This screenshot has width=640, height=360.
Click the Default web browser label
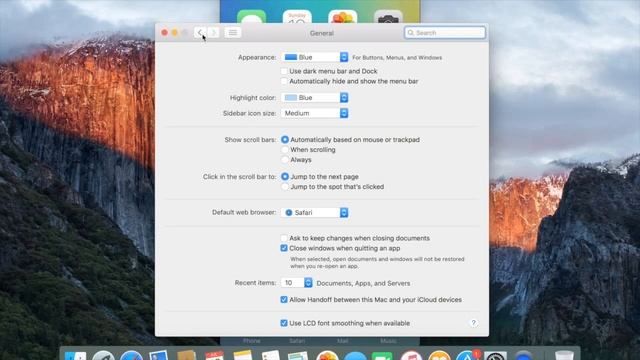244,212
